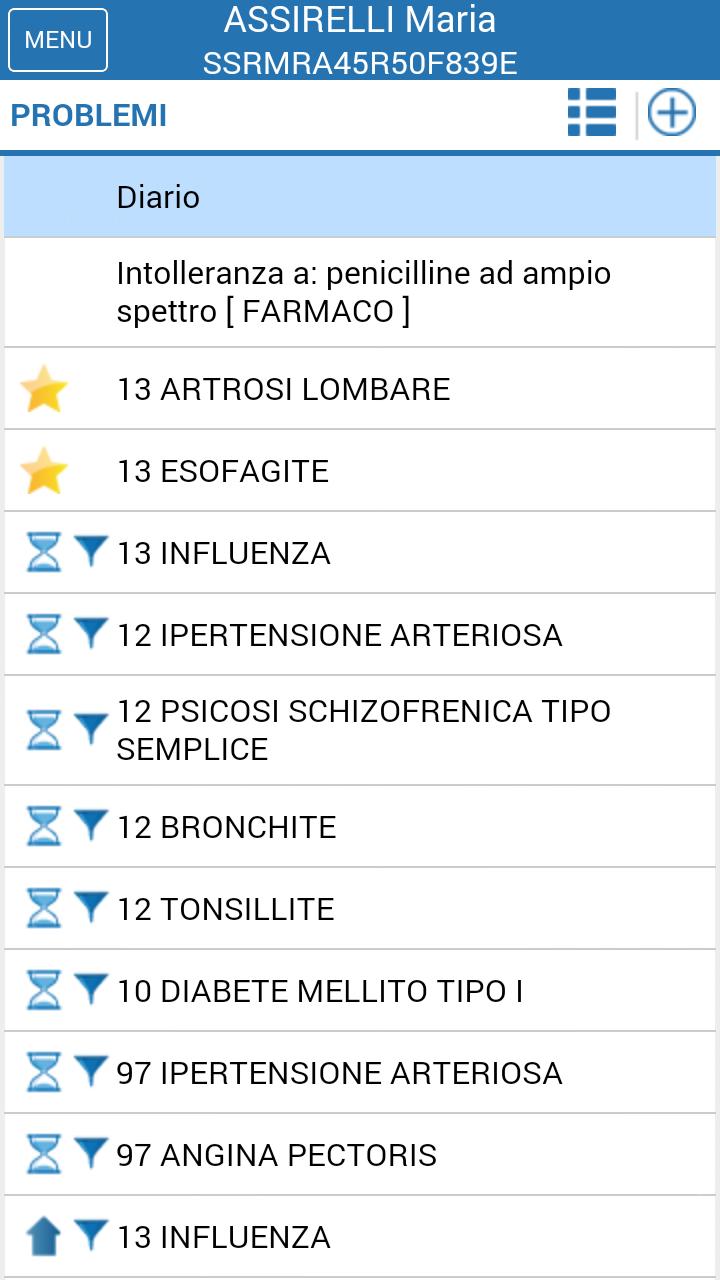Open the 12 BRONCHITE problem
This screenshot has width=720, height=1280.
point(226,827)
